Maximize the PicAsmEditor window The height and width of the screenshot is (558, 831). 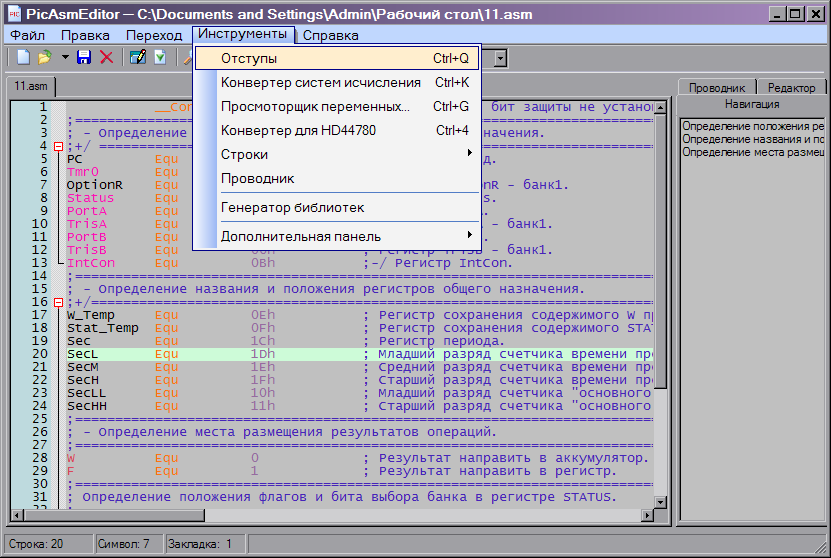click(x=795, y=14)
